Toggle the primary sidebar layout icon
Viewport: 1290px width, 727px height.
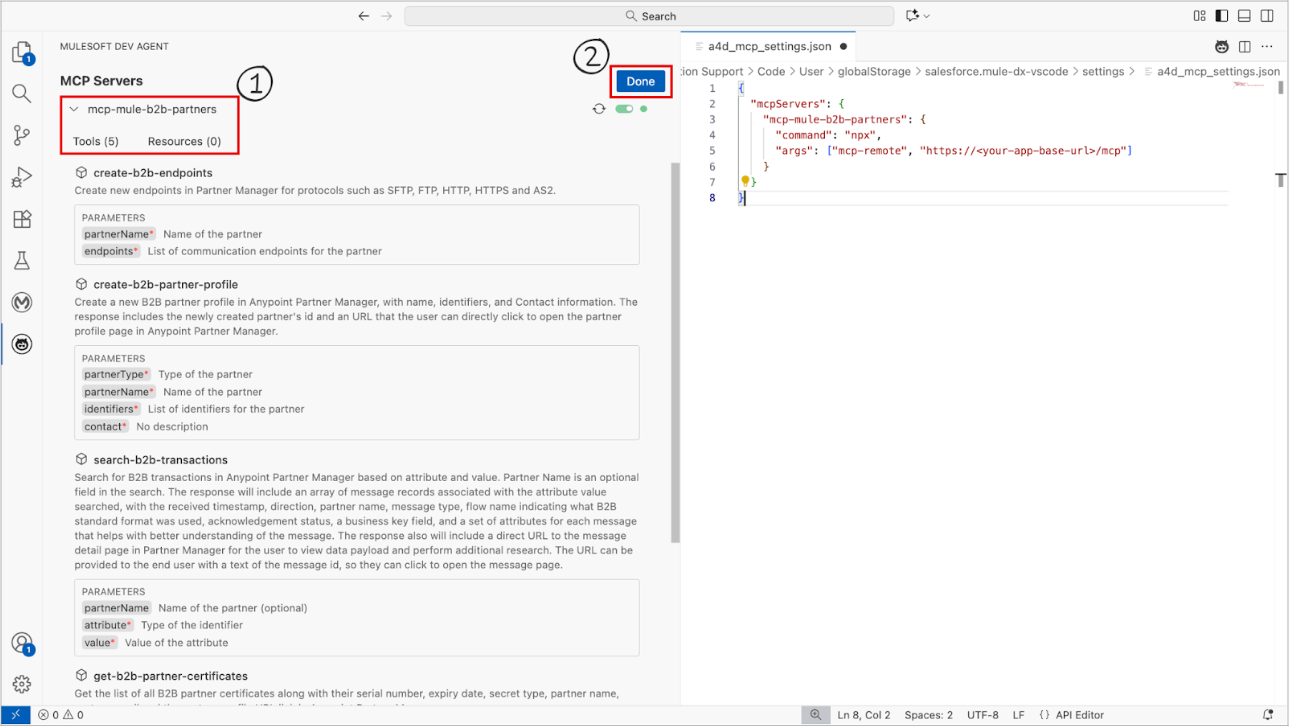coord(1222,16)
